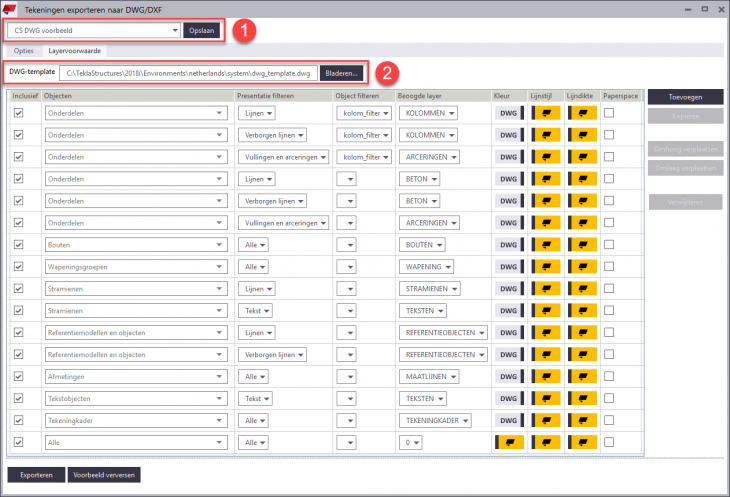
Task: Click line thickness icon in WAPENING row
Action: coord(582,266)
